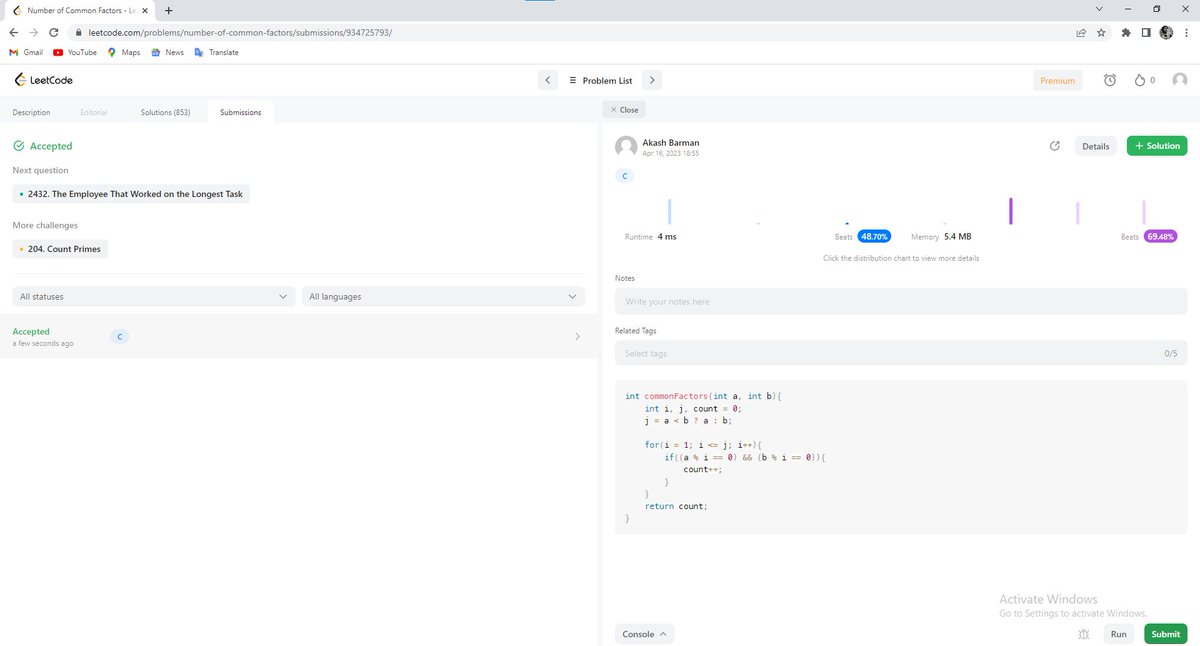Expand the All statuses dropdown
The height and width of the screenshot is (646, 1200).
point(153,296)
